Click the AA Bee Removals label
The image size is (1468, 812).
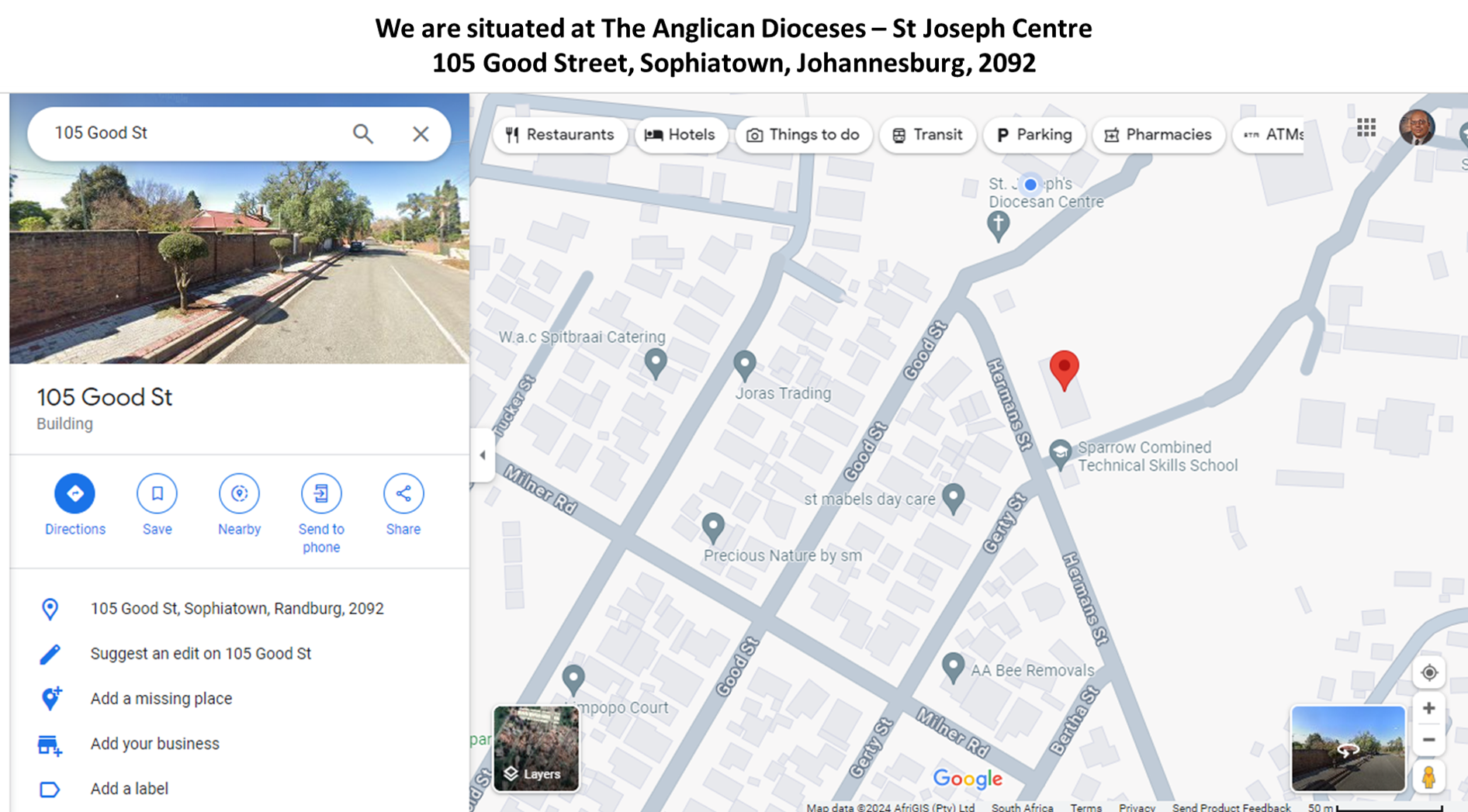[1033, 670]
